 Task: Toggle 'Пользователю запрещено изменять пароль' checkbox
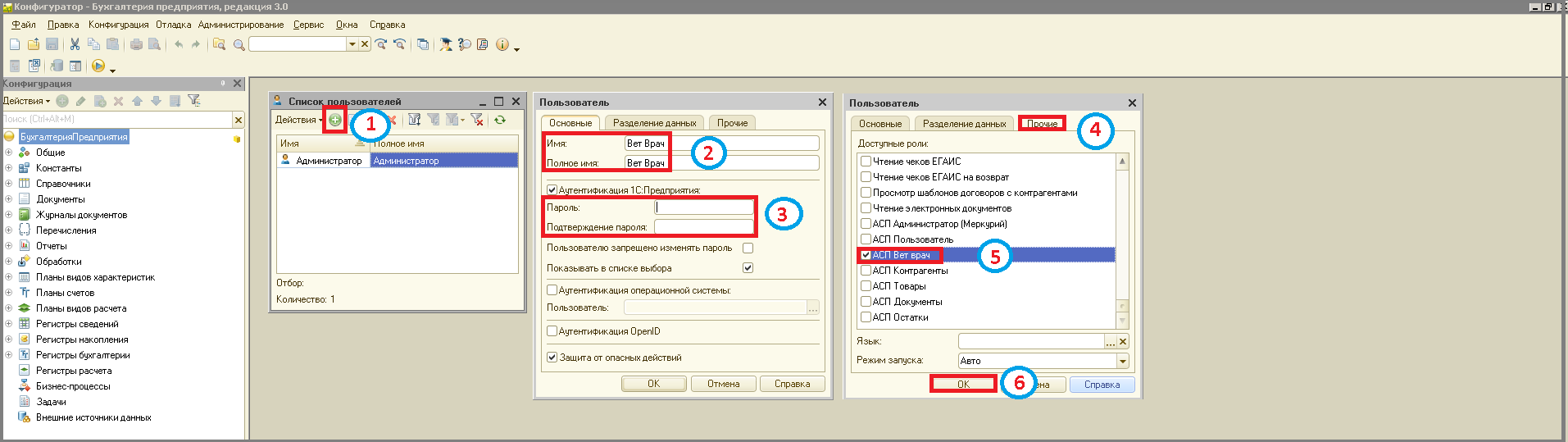(748, 248)
